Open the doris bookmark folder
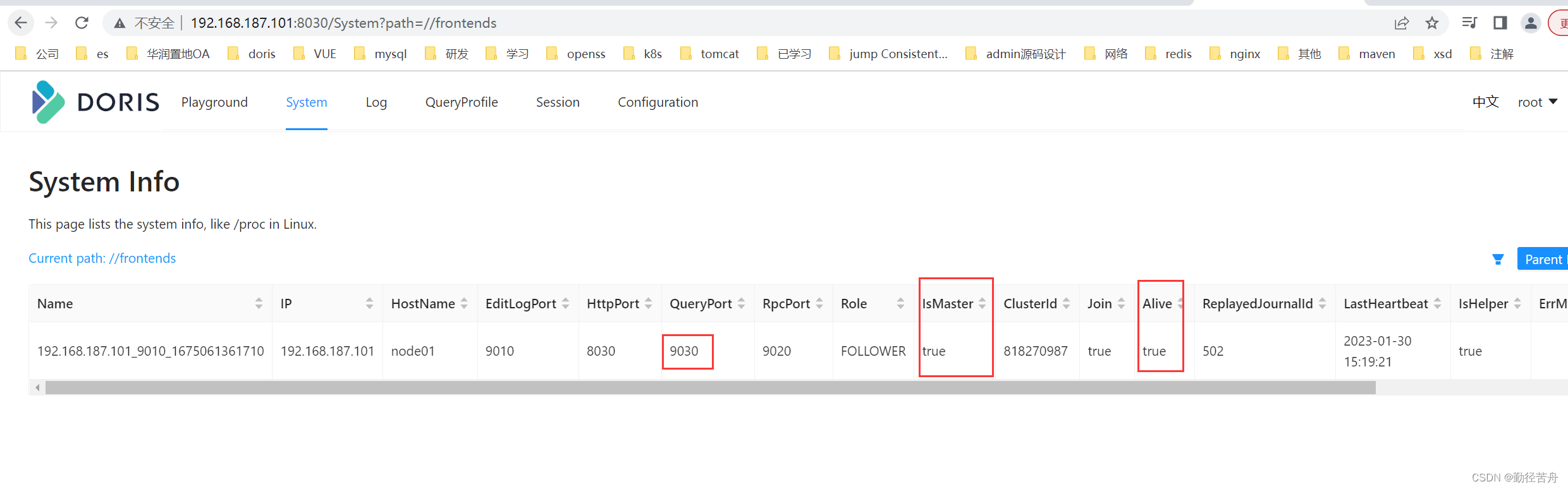This screenshot has width=1568, height=489. point(252,54)
